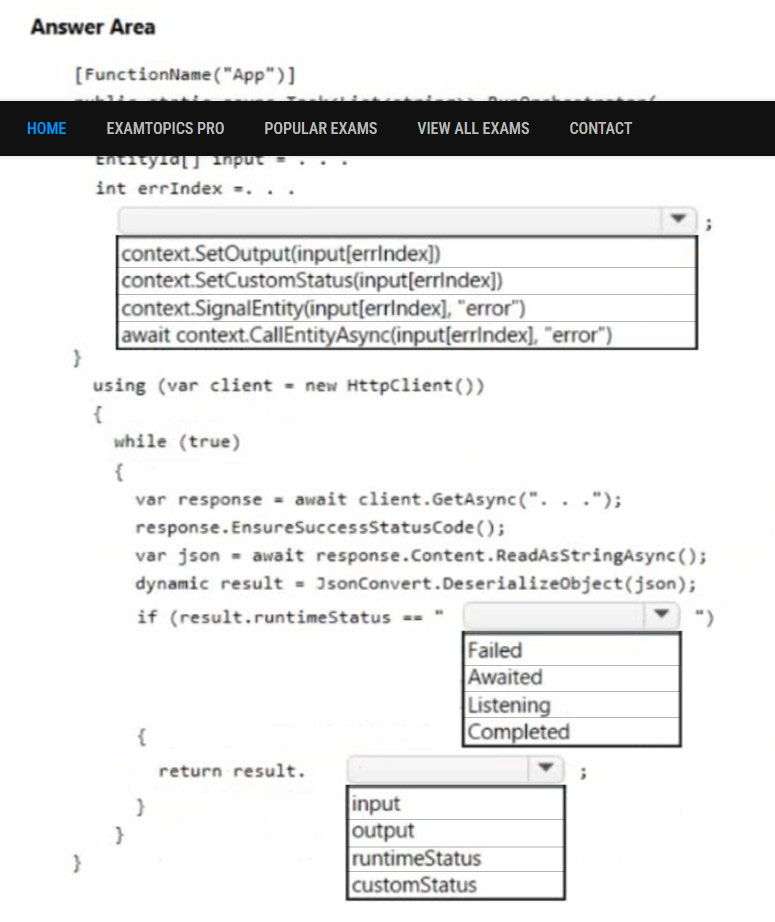Image resolution: width=775 pixels, height=922 pixels.
Task: Choose runtimeStatus from return result list
Action: pos(456,858)
